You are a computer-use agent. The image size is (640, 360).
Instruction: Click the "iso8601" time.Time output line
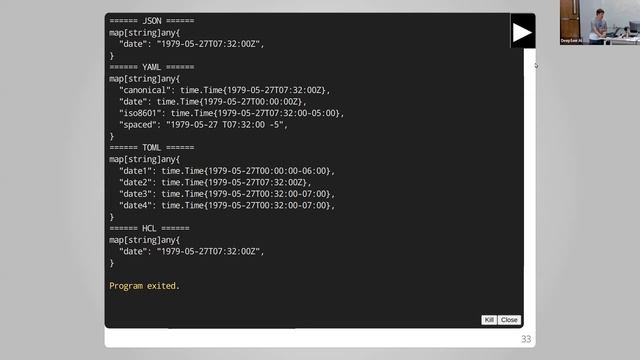click(231, 113)
